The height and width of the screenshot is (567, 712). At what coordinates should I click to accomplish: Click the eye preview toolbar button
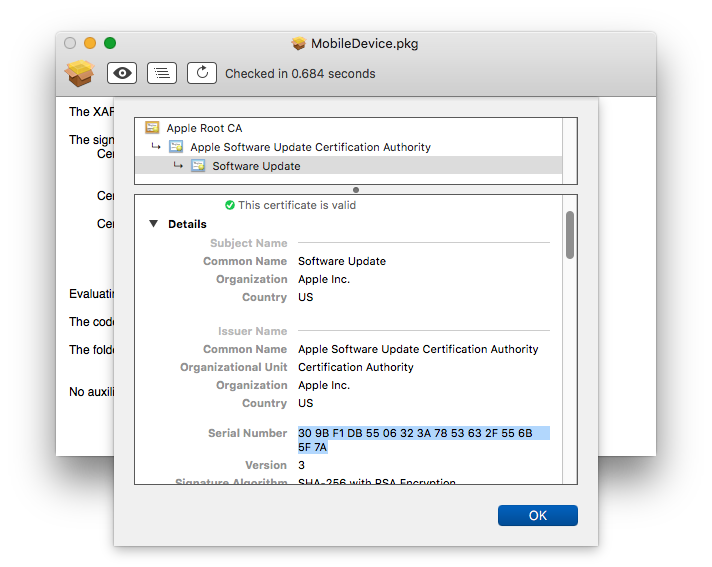(122, 73)
